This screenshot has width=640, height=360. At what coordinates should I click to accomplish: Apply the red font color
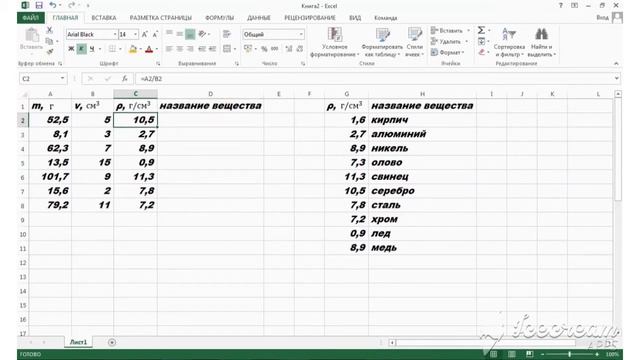click(149, 49)
